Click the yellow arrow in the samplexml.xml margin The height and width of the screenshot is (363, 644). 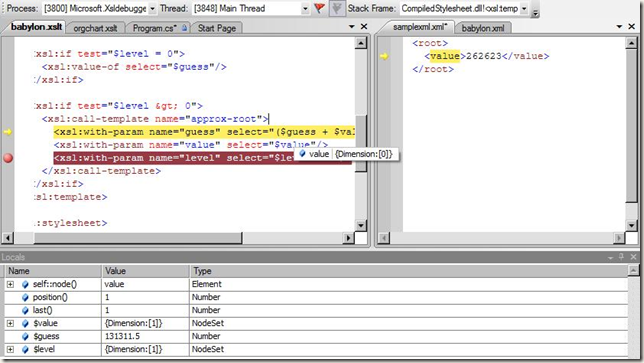[384, 56]
